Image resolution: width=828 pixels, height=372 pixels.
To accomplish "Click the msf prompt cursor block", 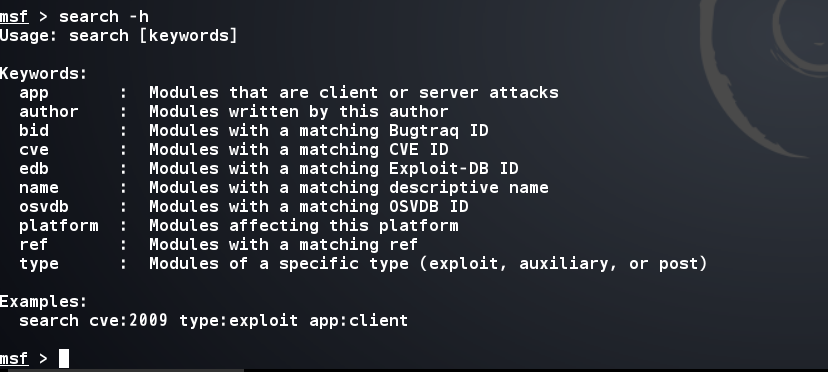I will [x=64, y=358].
